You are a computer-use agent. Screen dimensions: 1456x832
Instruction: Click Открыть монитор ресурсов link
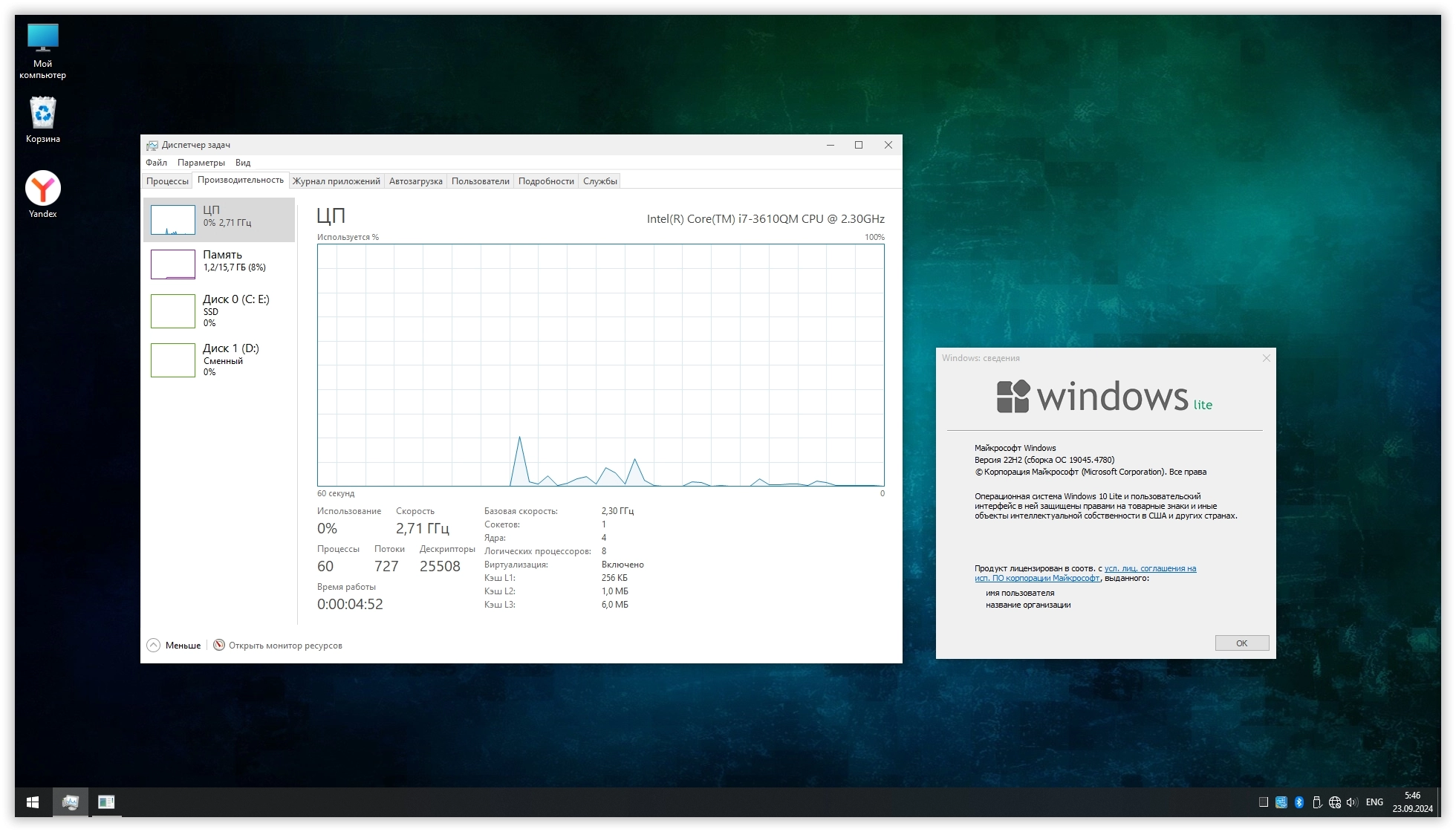[285, 646]
